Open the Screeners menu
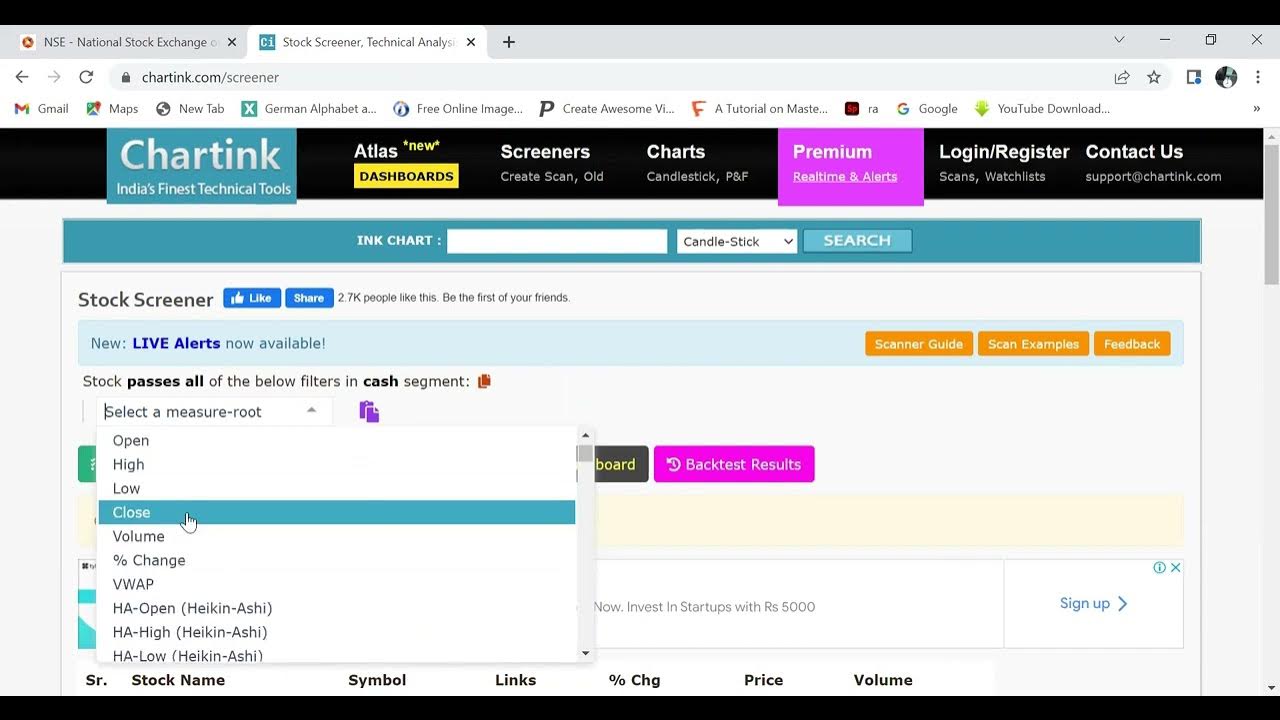 (x=552, y=164)
